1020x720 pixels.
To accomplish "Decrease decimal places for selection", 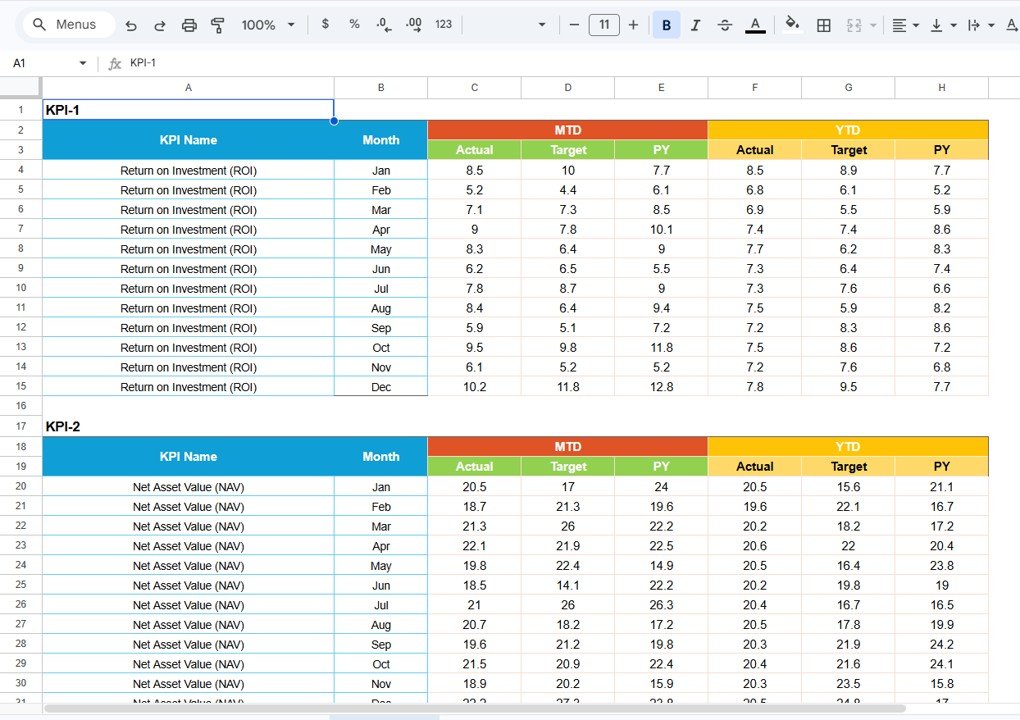I will pos(383,24).
